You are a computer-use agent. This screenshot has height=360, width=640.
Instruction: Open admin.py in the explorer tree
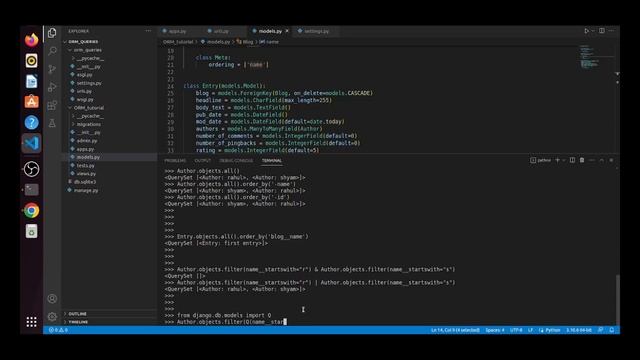[87, 140]
